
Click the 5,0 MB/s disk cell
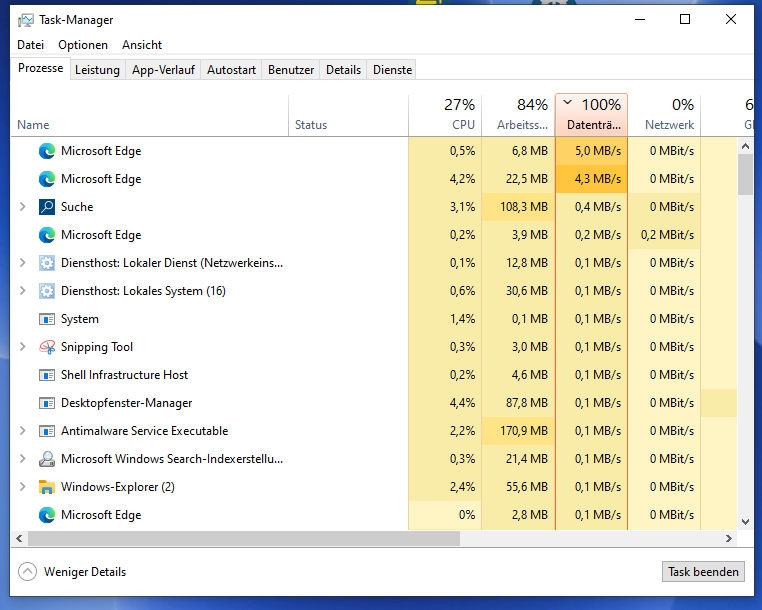pos(591,151)
